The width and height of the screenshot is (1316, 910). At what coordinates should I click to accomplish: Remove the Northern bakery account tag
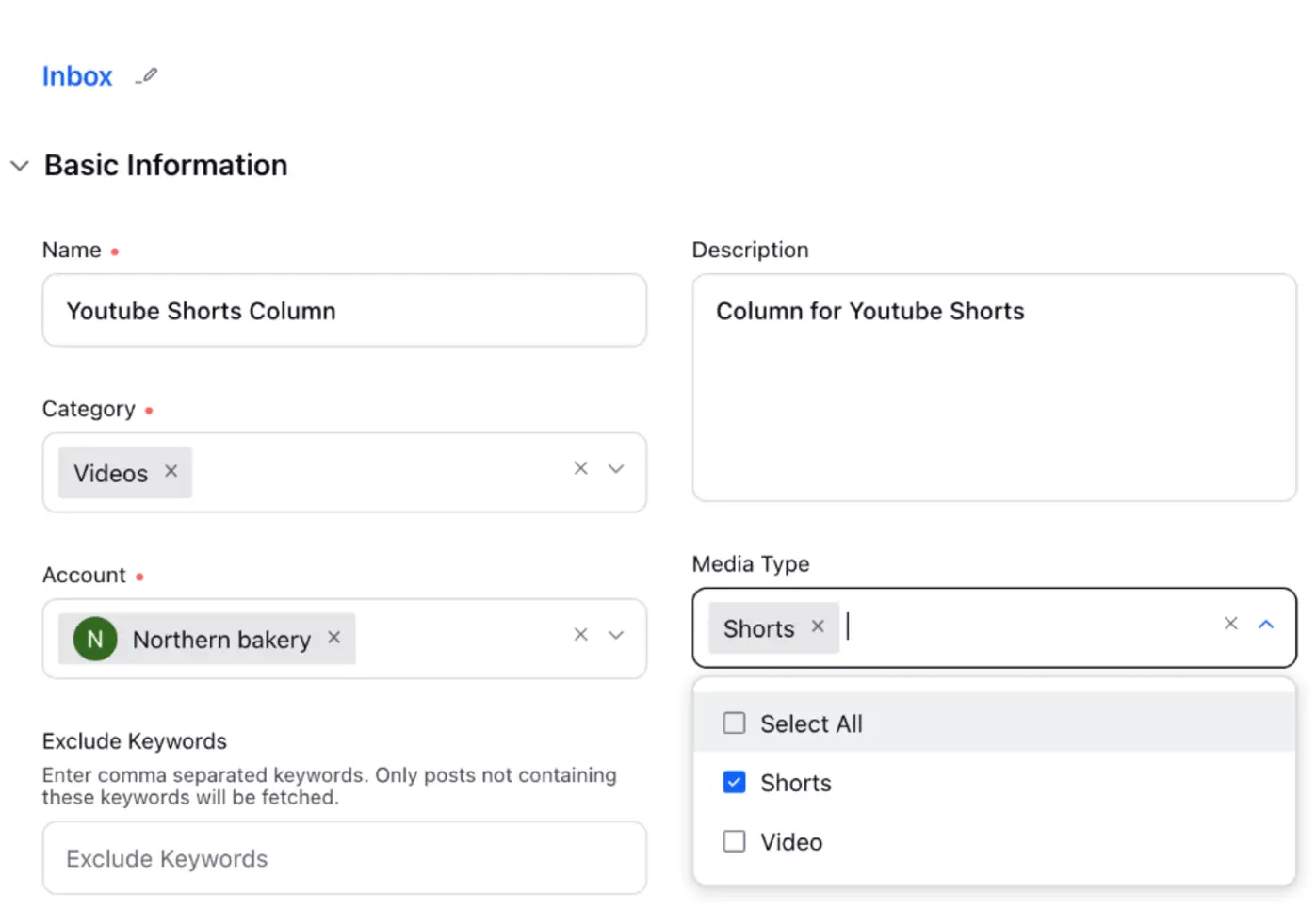click(x=334, y=638)
